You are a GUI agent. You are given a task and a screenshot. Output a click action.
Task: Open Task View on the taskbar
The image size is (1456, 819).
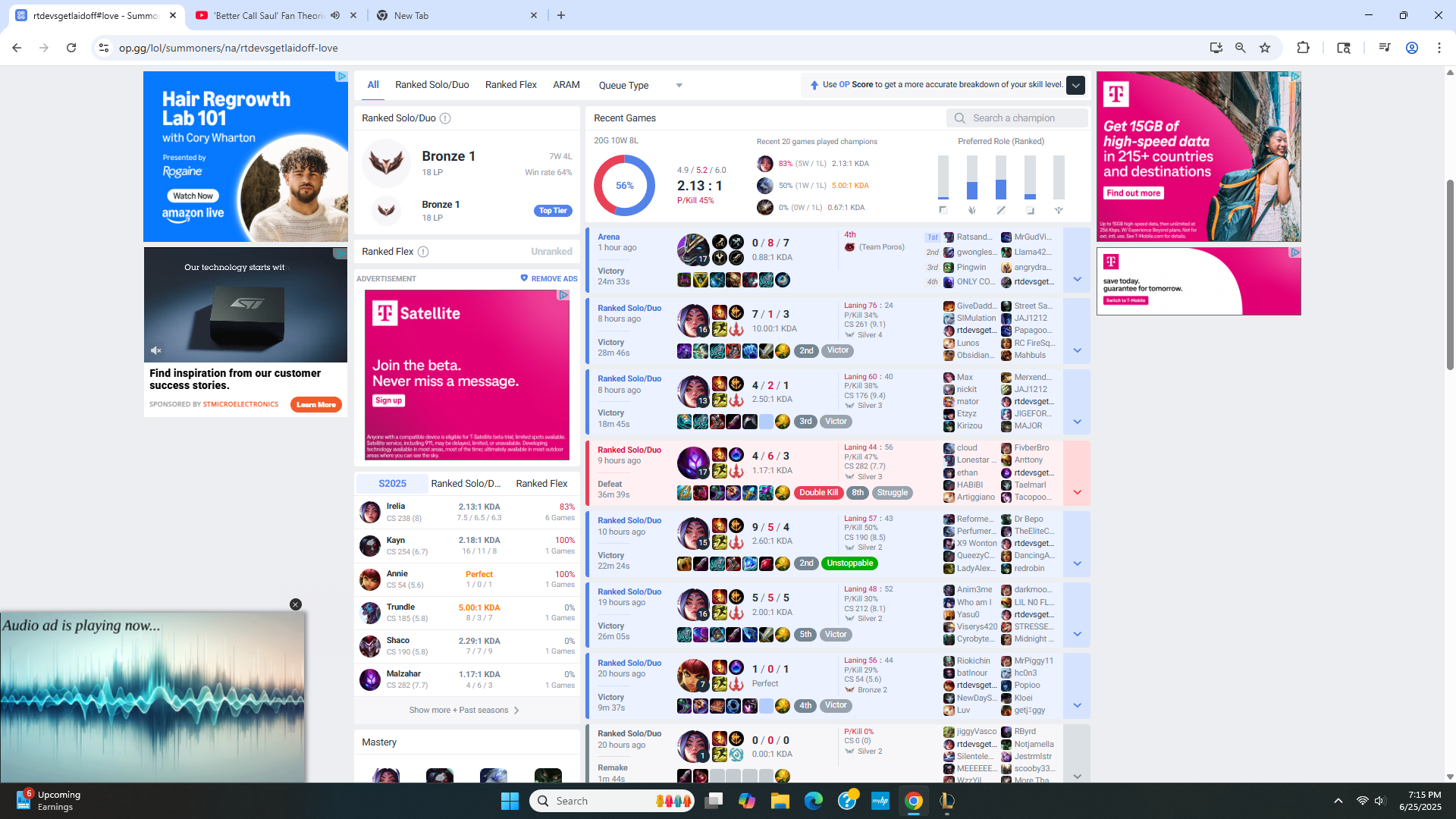click(x=714, y=801)
